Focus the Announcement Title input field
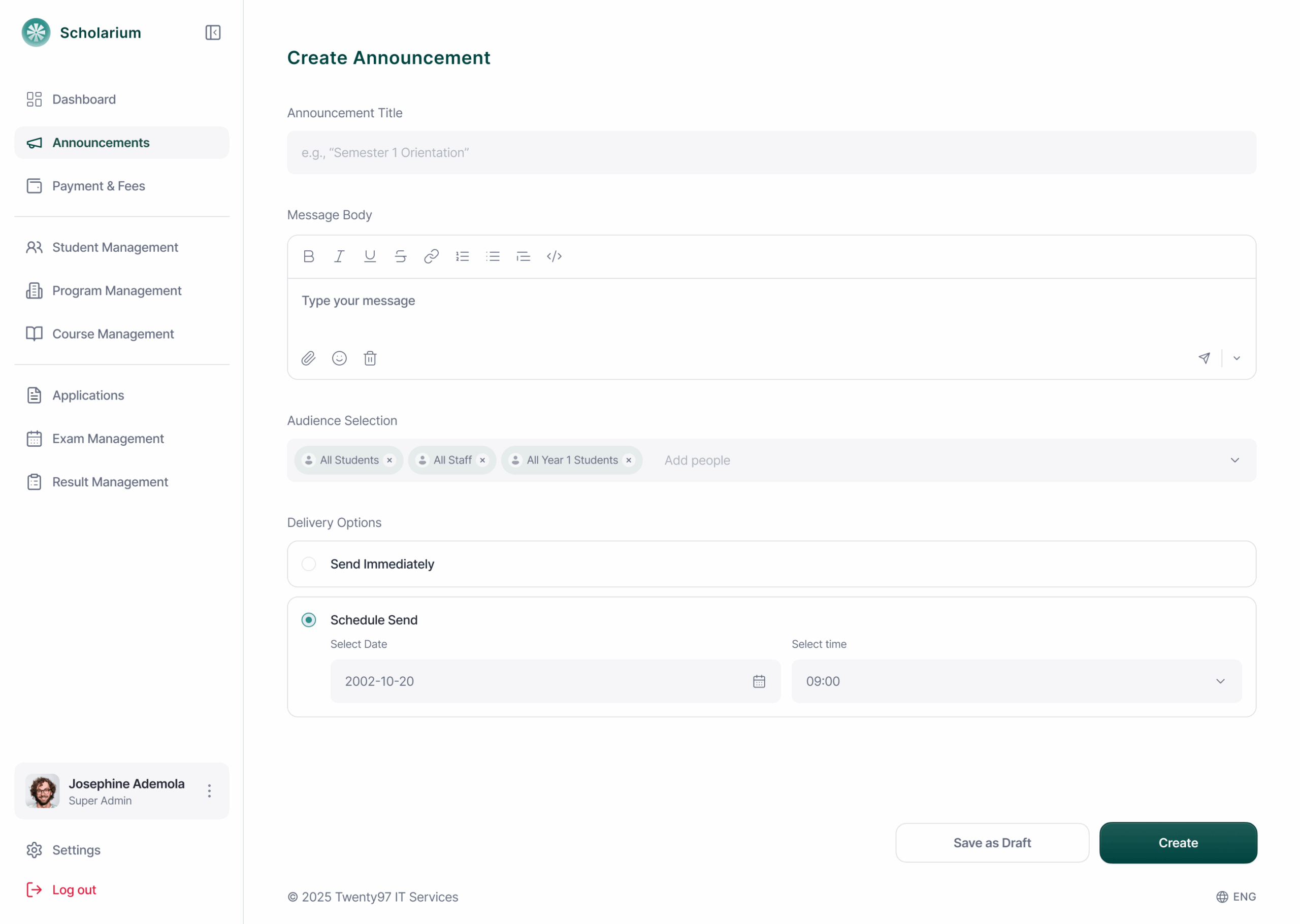The height and width of the screenshot is (924, 1300). pos(771,152)
